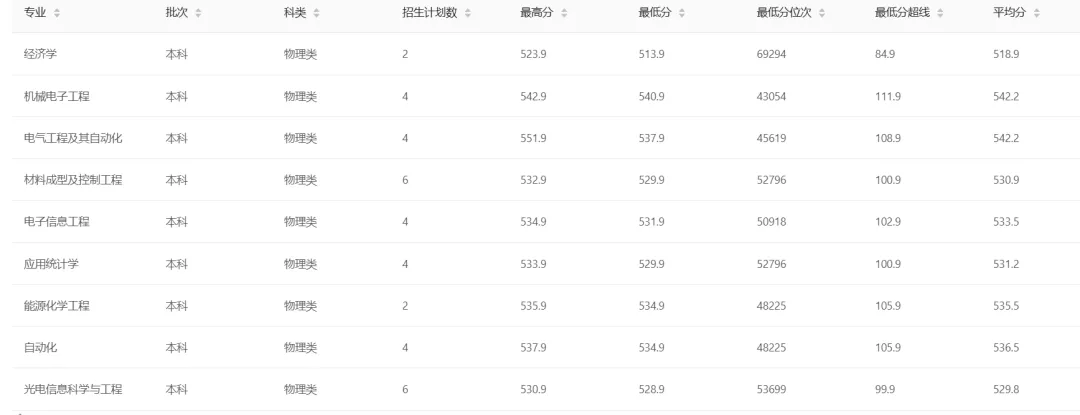Sort by 最低分超线 via its arrow icon
This screenshot has width=1080, height=415.
coord(941,12)
